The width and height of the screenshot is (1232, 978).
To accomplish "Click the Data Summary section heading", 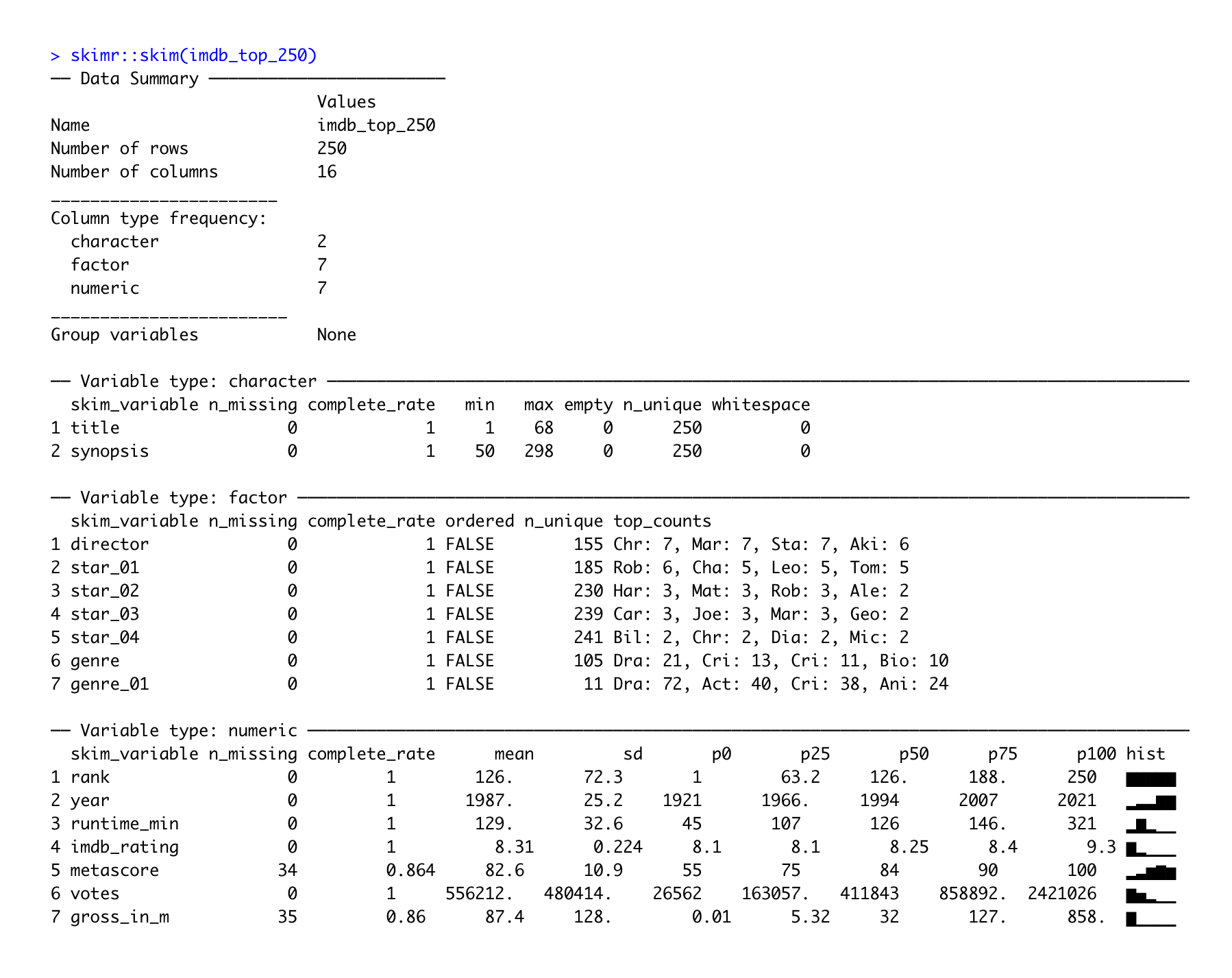I will coord(139,79).
